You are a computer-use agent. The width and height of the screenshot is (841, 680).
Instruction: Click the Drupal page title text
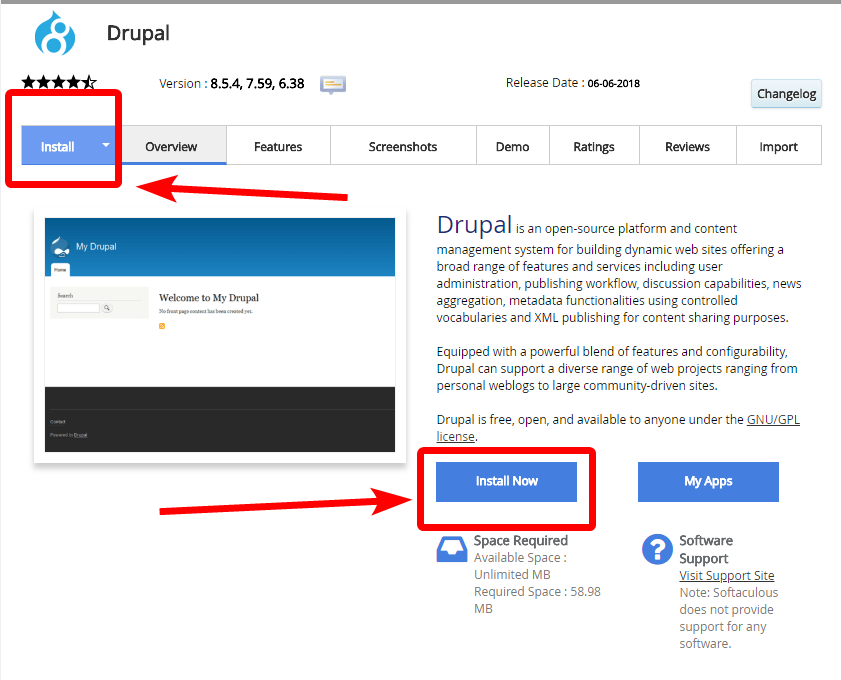(138, 33)
